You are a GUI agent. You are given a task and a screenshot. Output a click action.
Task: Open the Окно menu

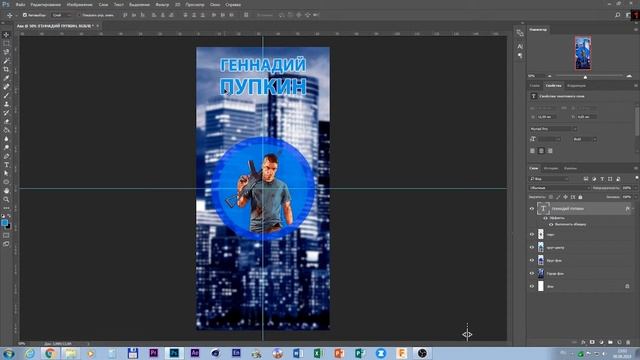tap(215, 4)
